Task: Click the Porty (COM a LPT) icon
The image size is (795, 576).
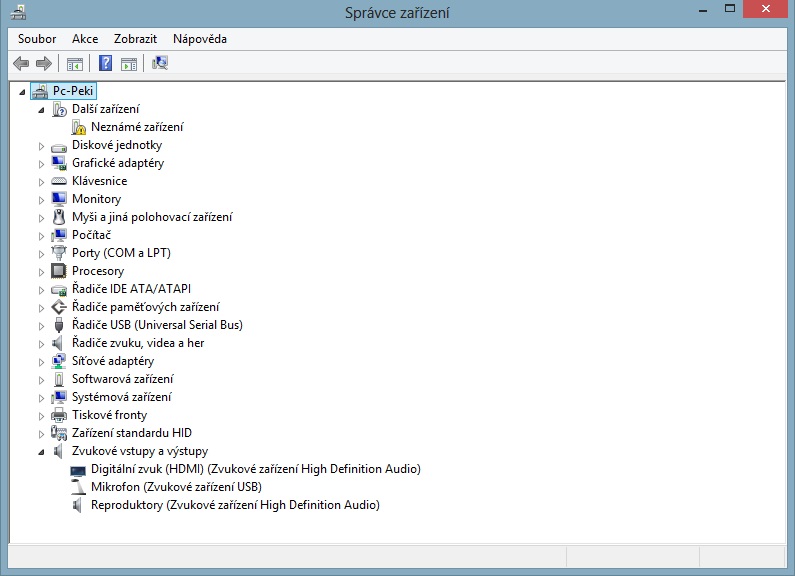Action: (59, 253)
